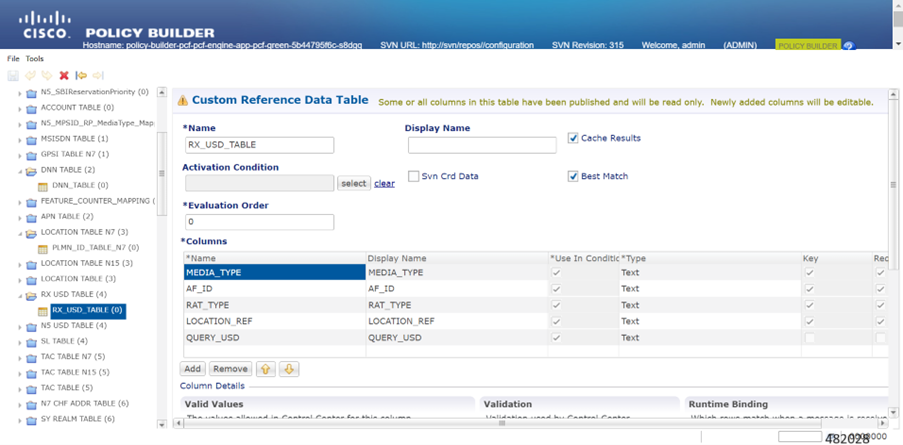Open the File menu
This screenshot has height=445, width=903.
coord(13,59)
